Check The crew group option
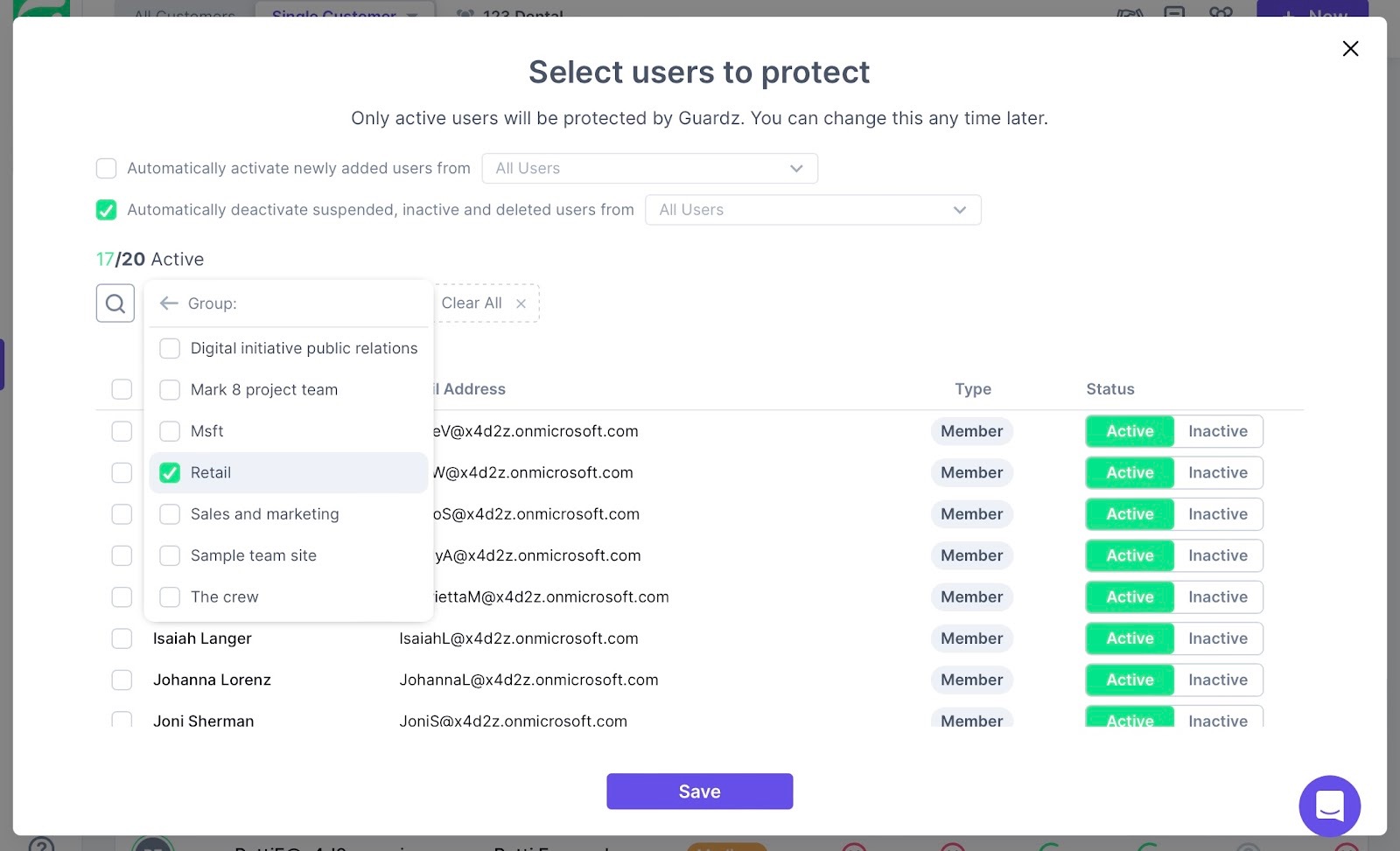 (x=170, y=597)
